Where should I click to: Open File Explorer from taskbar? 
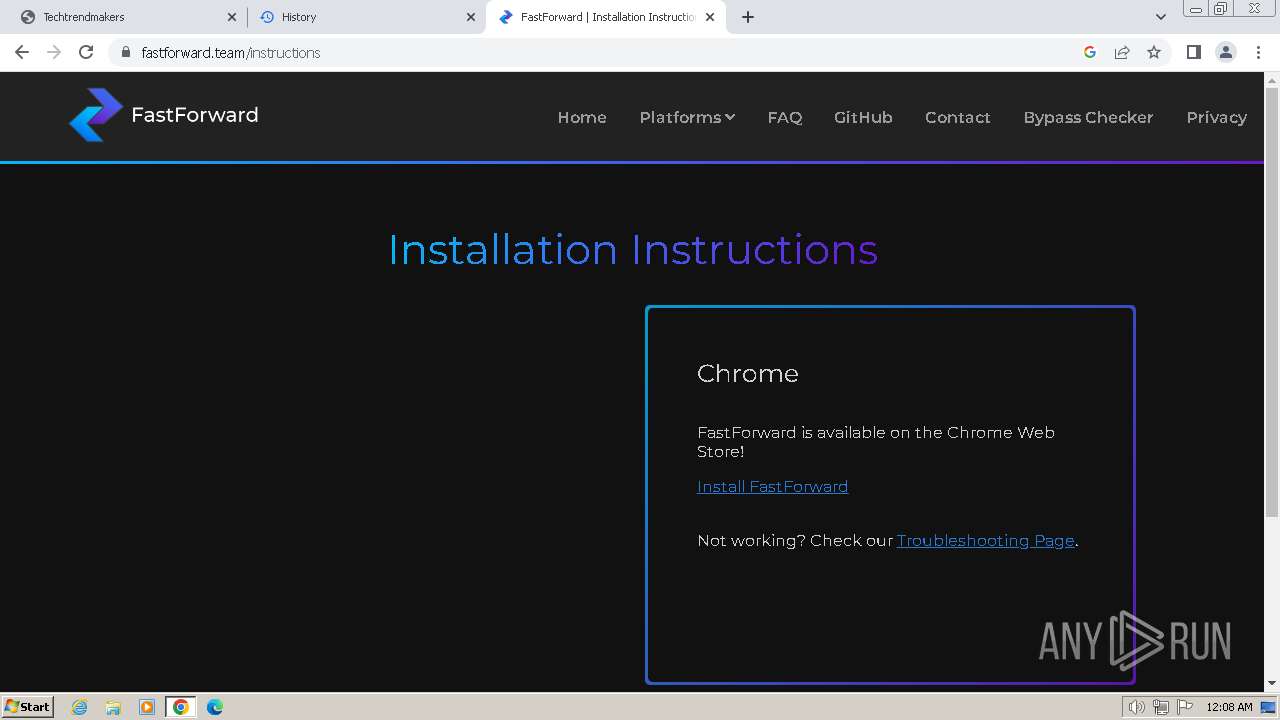[x=113, y=707]
